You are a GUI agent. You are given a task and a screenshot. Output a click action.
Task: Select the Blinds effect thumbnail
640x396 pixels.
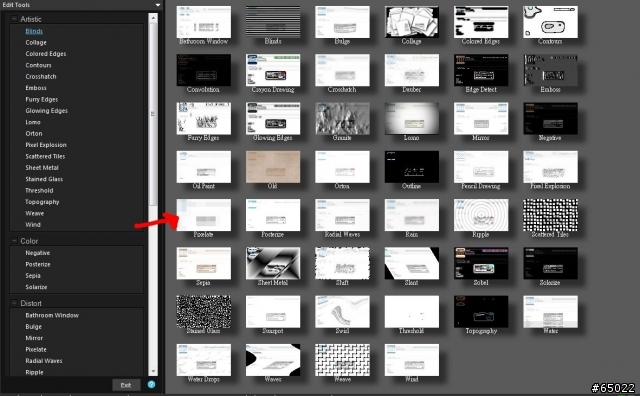click(273, 22)
